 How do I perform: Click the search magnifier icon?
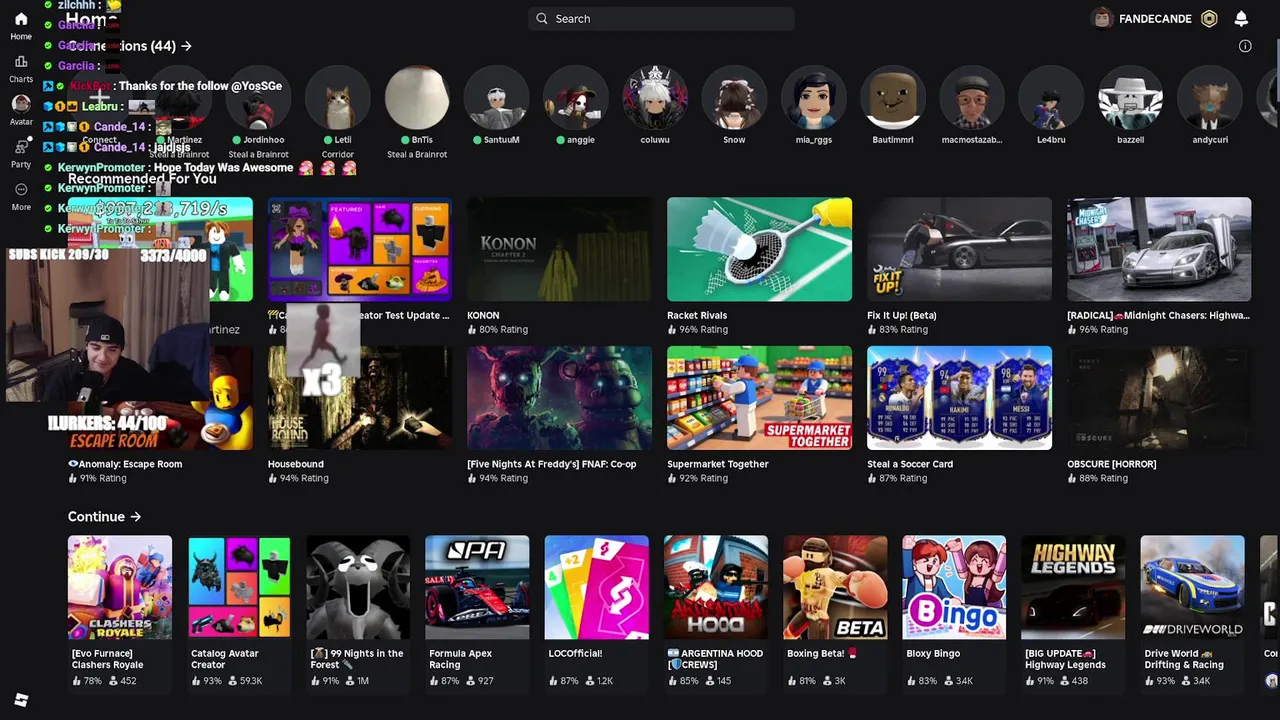pos(542,18)
